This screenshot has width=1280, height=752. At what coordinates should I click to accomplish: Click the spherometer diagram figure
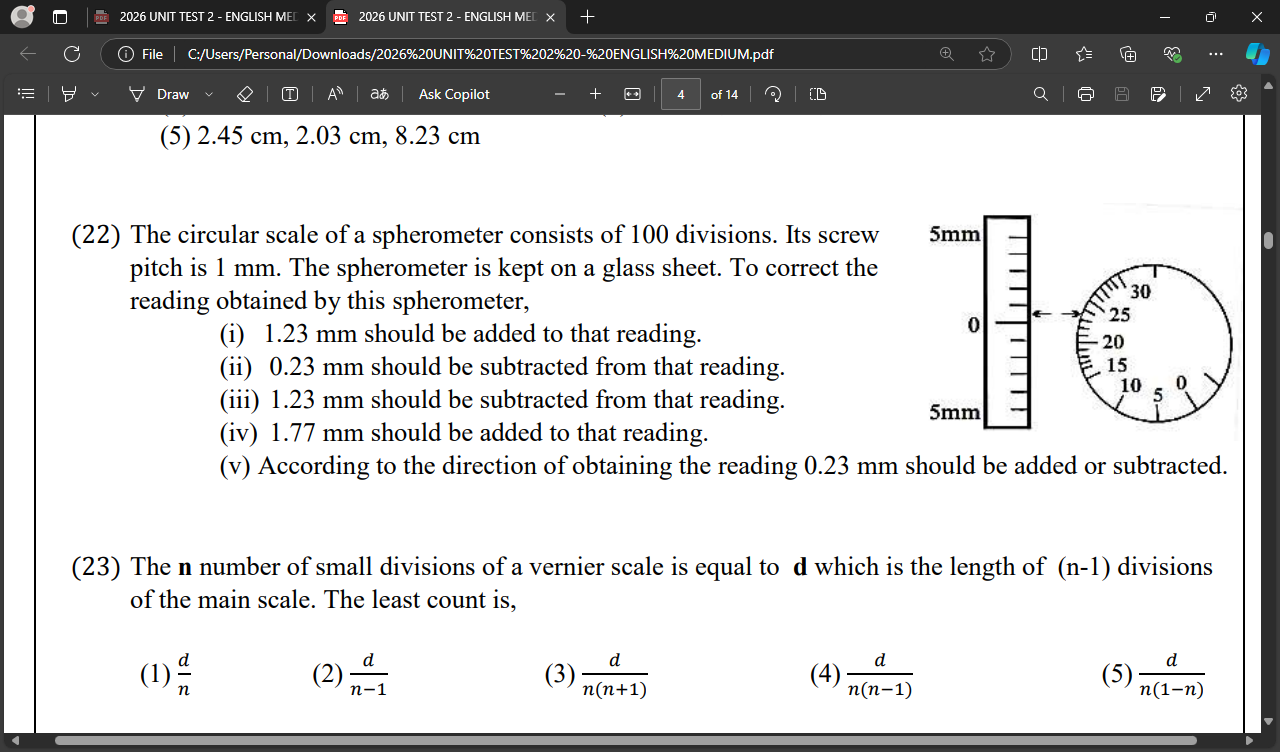[x=1080, y=322]
